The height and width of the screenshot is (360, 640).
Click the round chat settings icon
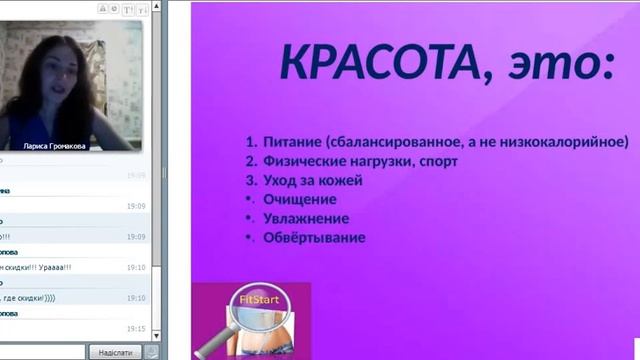click(114, 9)
